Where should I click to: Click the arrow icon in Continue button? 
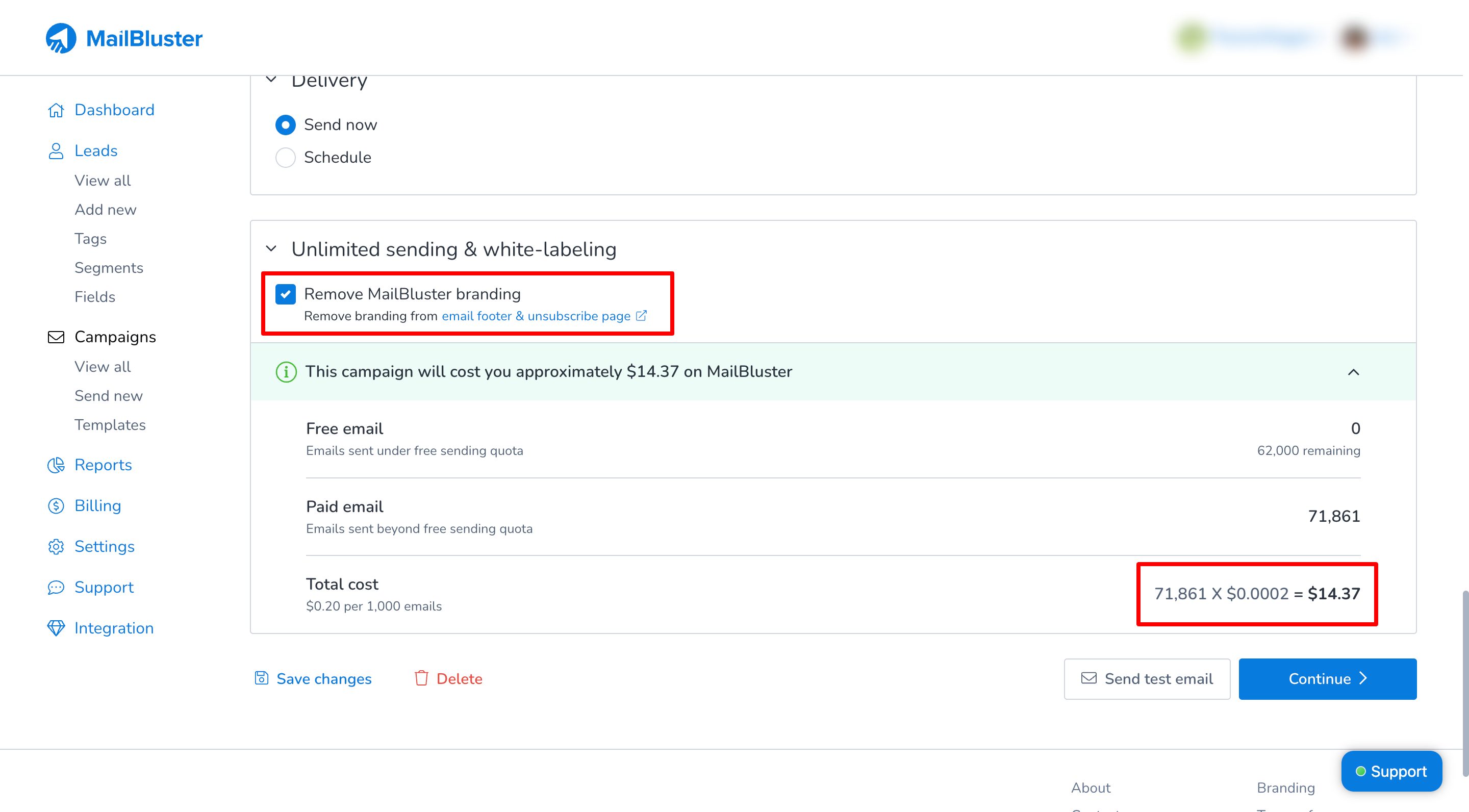point(1363,678)
